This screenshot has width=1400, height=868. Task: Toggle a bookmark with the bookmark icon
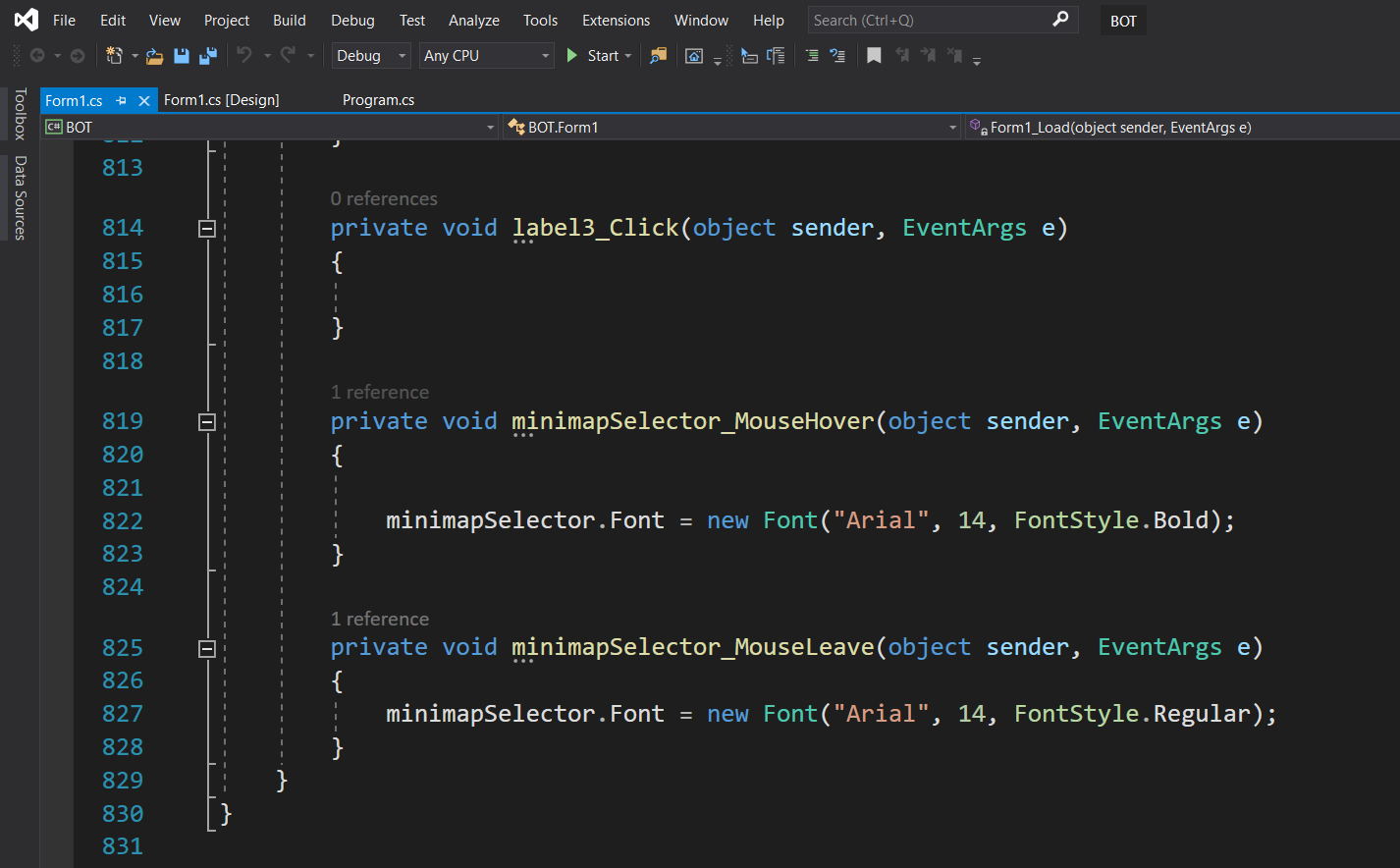(874, 56)
